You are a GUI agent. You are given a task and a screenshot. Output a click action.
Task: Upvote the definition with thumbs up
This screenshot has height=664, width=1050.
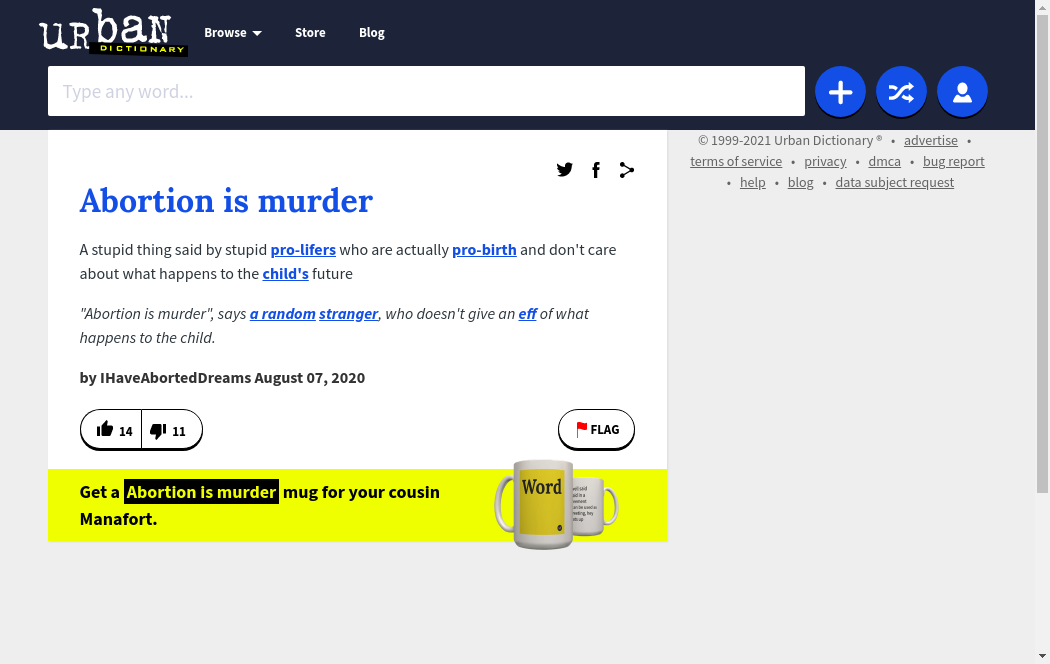coord(112,430)
